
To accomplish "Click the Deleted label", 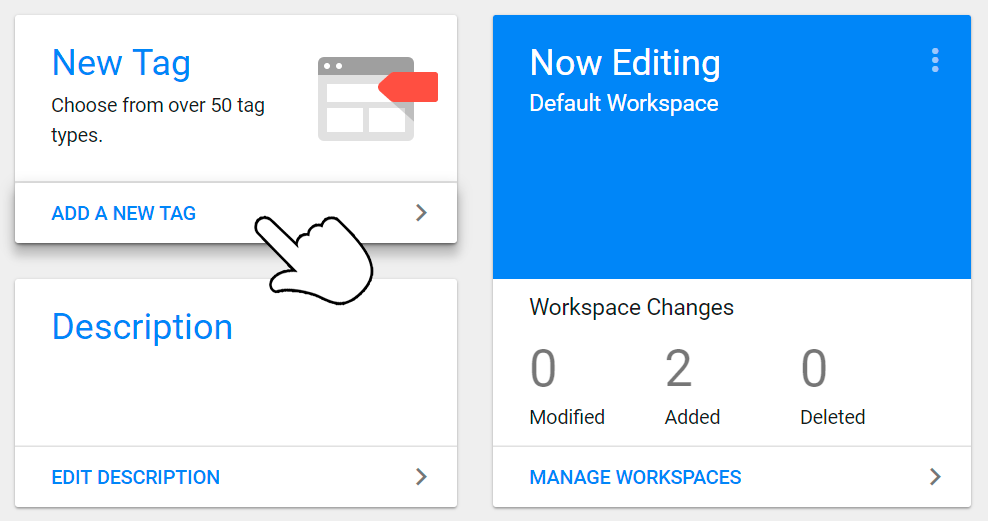I will click(x=832, y=417).
